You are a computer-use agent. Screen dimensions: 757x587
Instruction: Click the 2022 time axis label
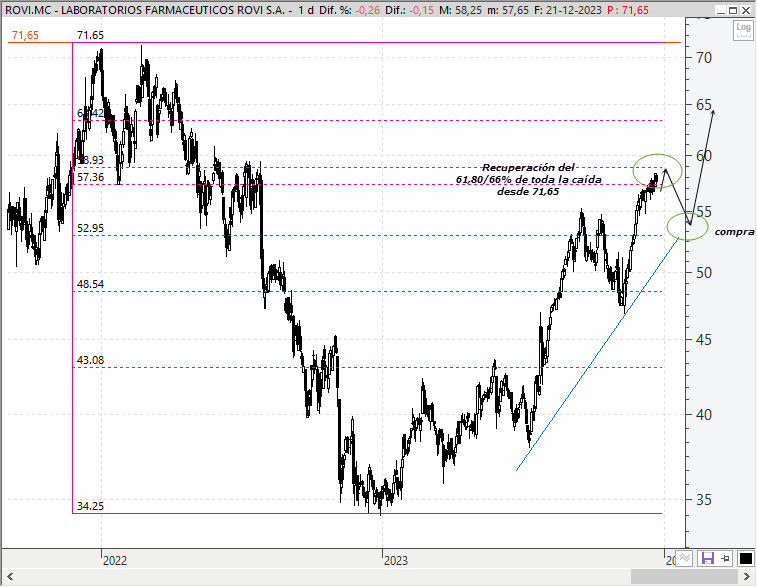(x=115, y=560)
